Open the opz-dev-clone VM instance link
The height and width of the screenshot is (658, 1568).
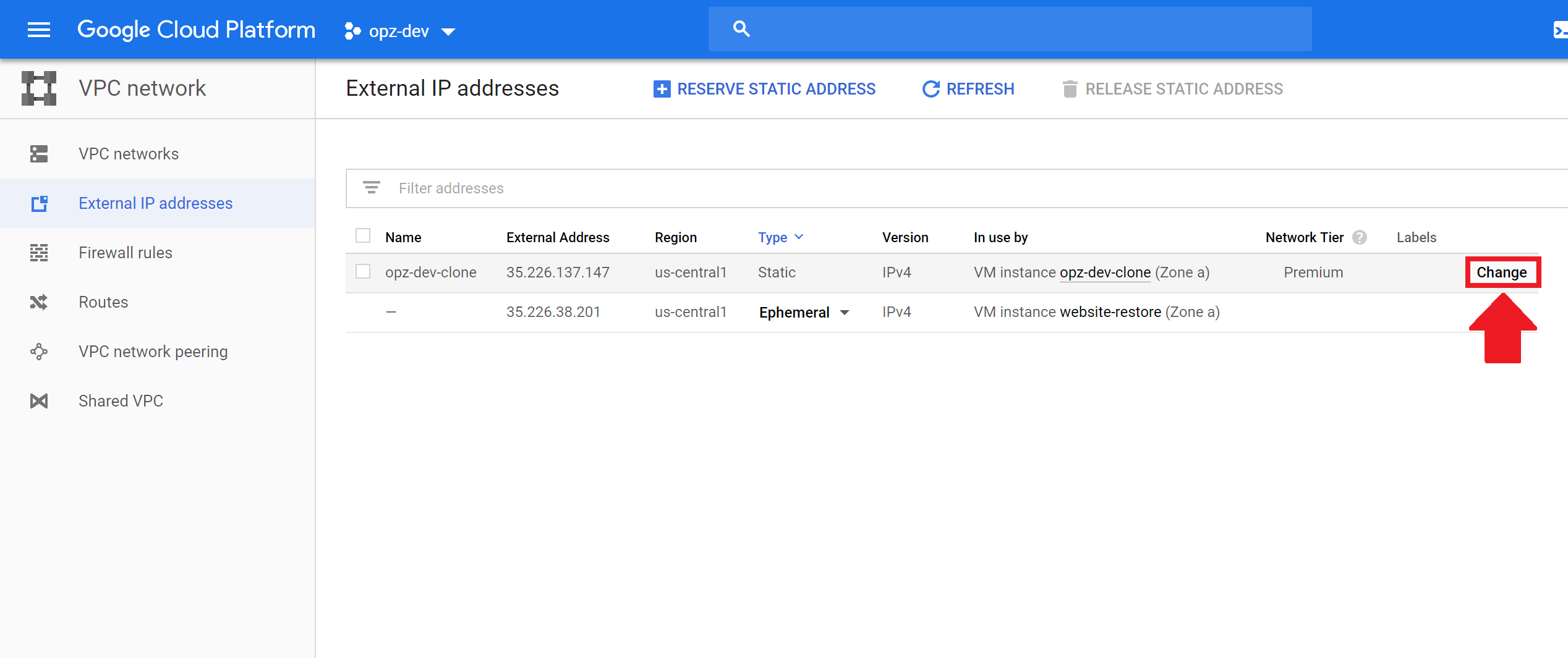click(x=1106, y=272)
